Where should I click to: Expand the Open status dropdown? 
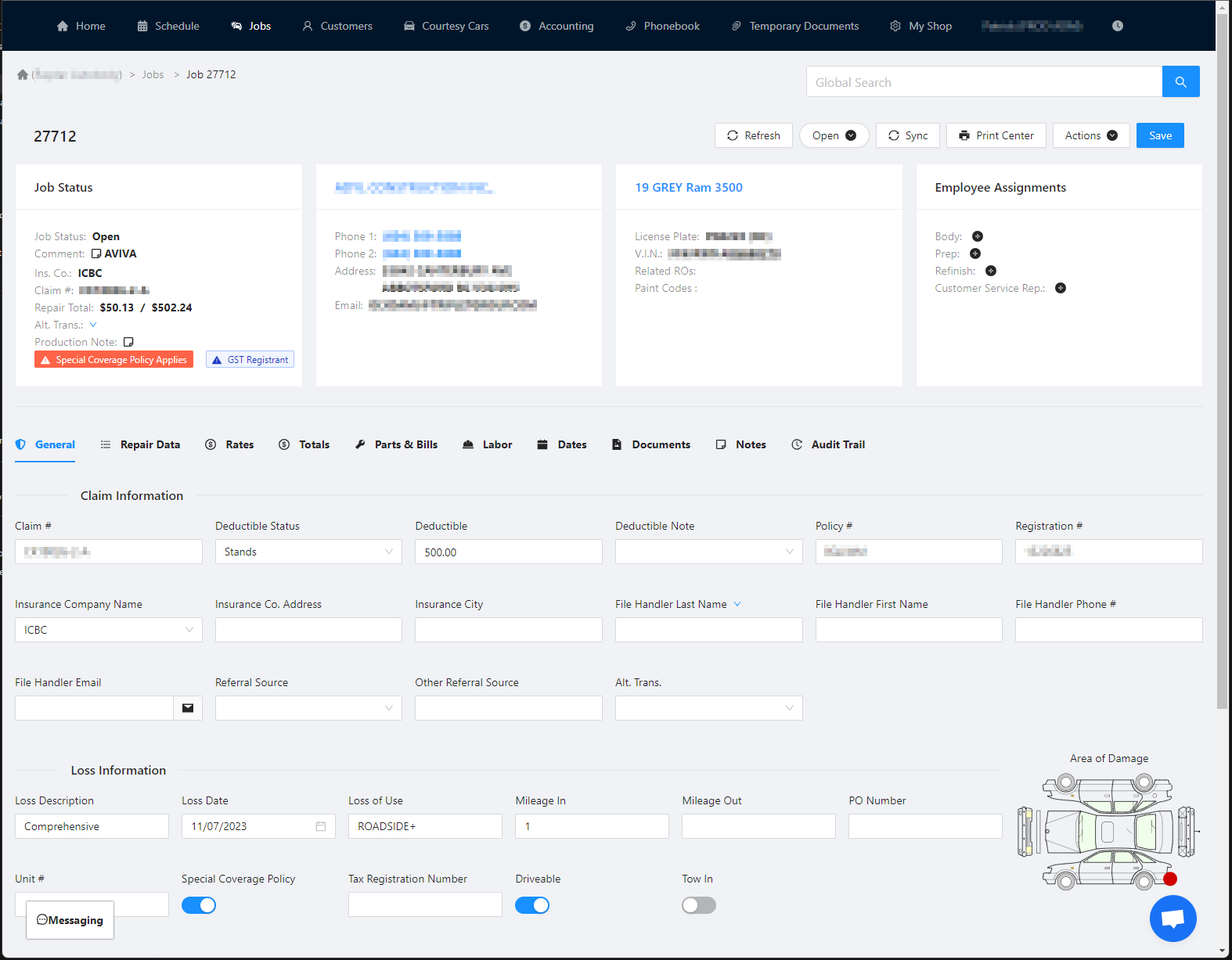[834, 135]
